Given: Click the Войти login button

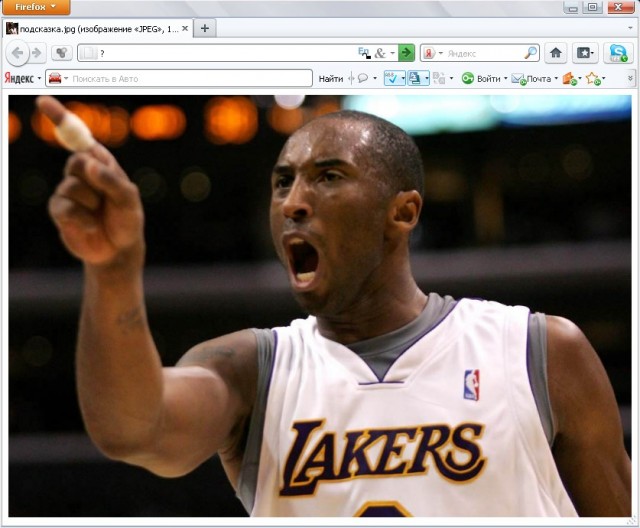Looking at the screenshot, I should click(489, 79).
